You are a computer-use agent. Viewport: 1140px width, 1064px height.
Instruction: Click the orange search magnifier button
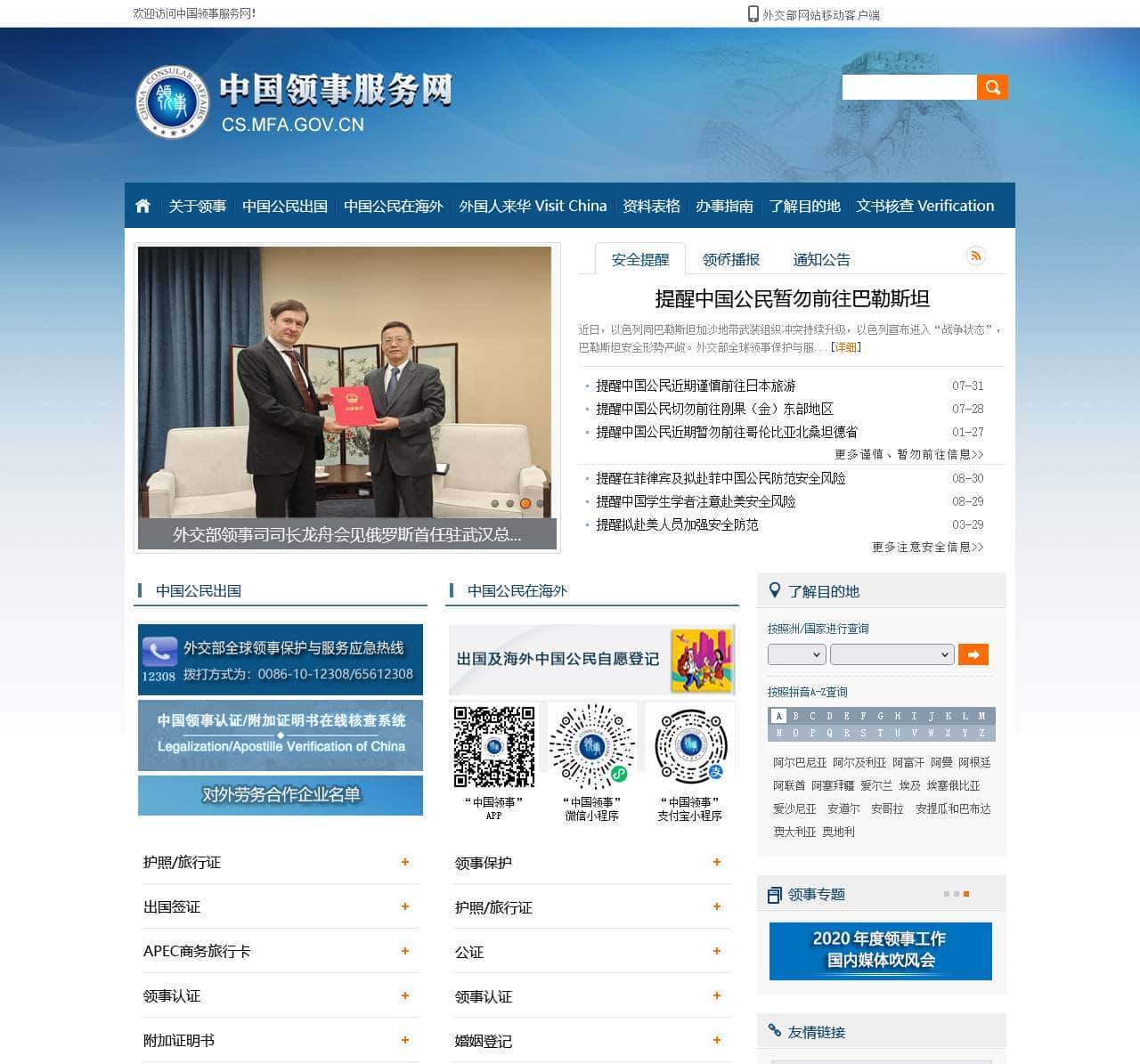pyautogui.click(x=992, y=86)
